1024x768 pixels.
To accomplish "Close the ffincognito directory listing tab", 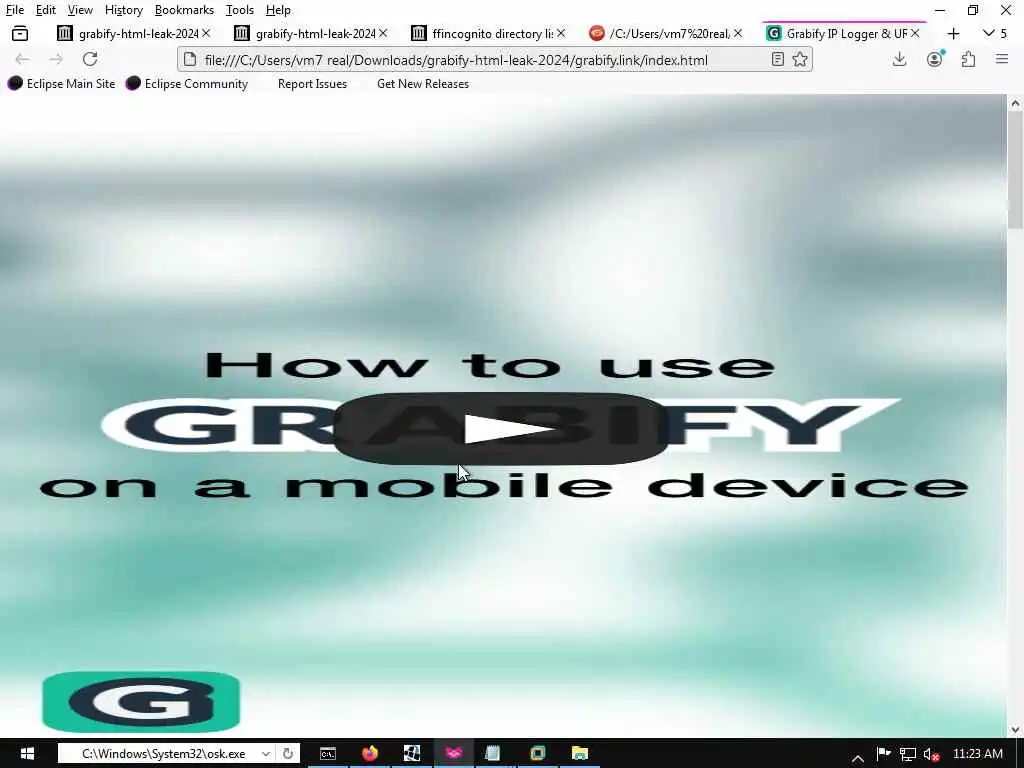I will pos(560,33).
